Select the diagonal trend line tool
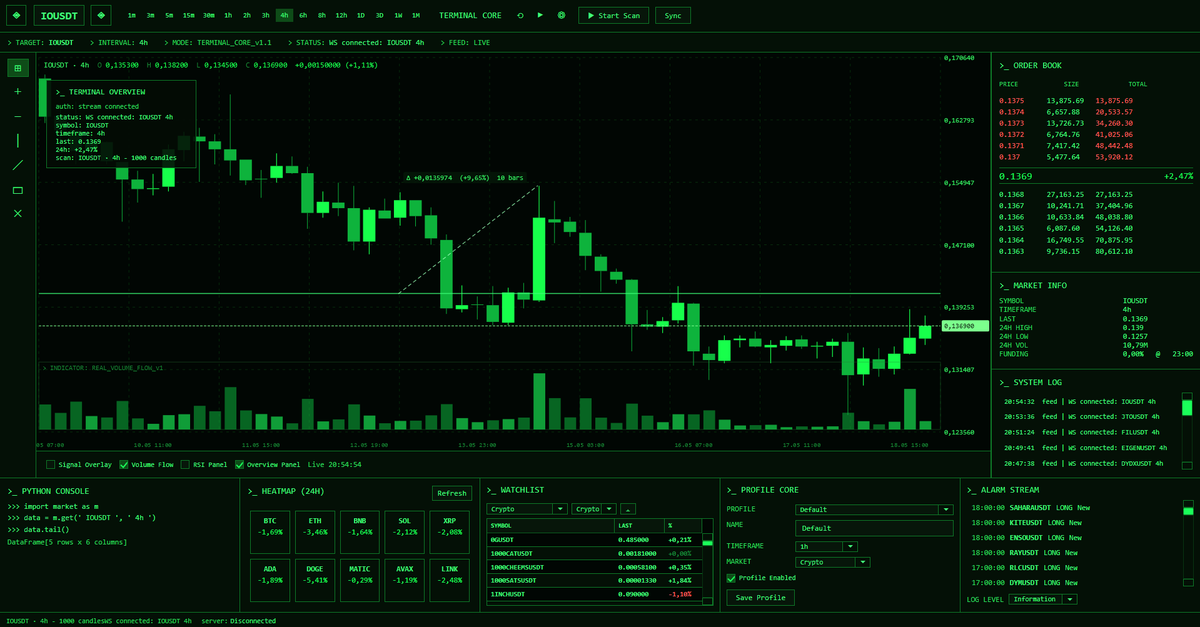Image resolution: width=1200 pixels, height=627 pixels. 18,165
